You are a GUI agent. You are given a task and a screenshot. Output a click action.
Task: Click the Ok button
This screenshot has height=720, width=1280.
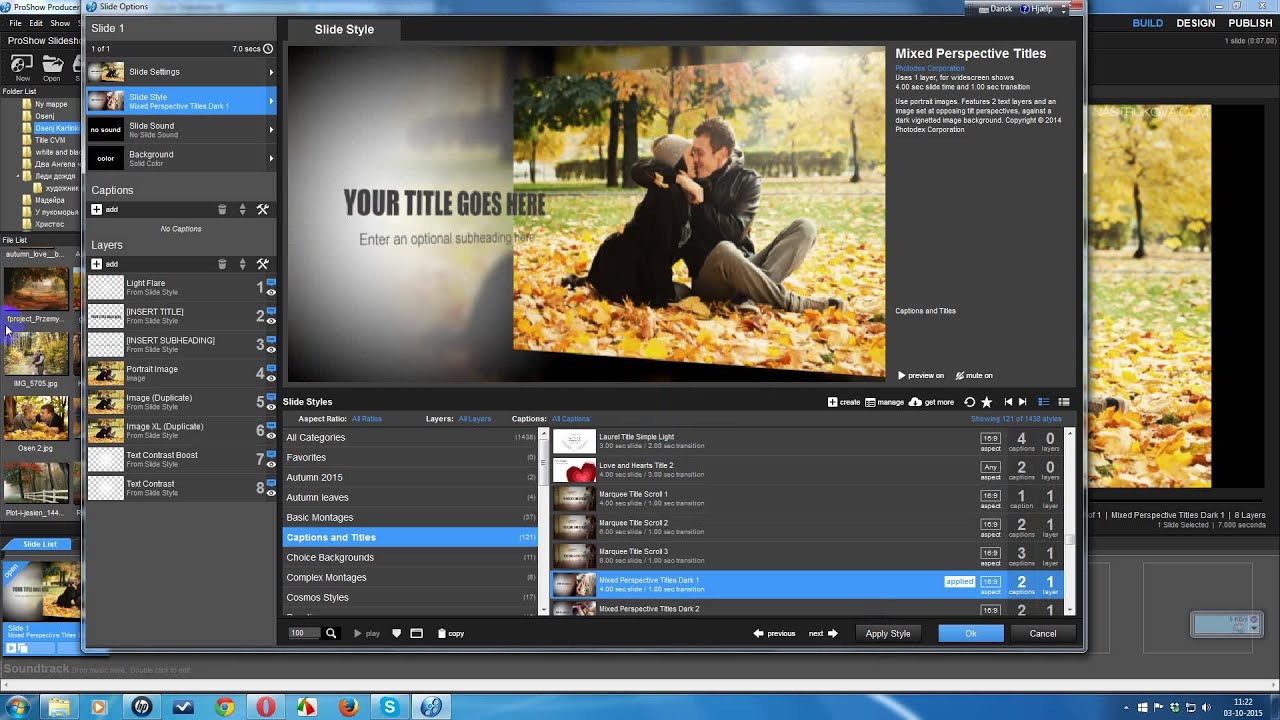pyautogui.click(x=971, y=633)
